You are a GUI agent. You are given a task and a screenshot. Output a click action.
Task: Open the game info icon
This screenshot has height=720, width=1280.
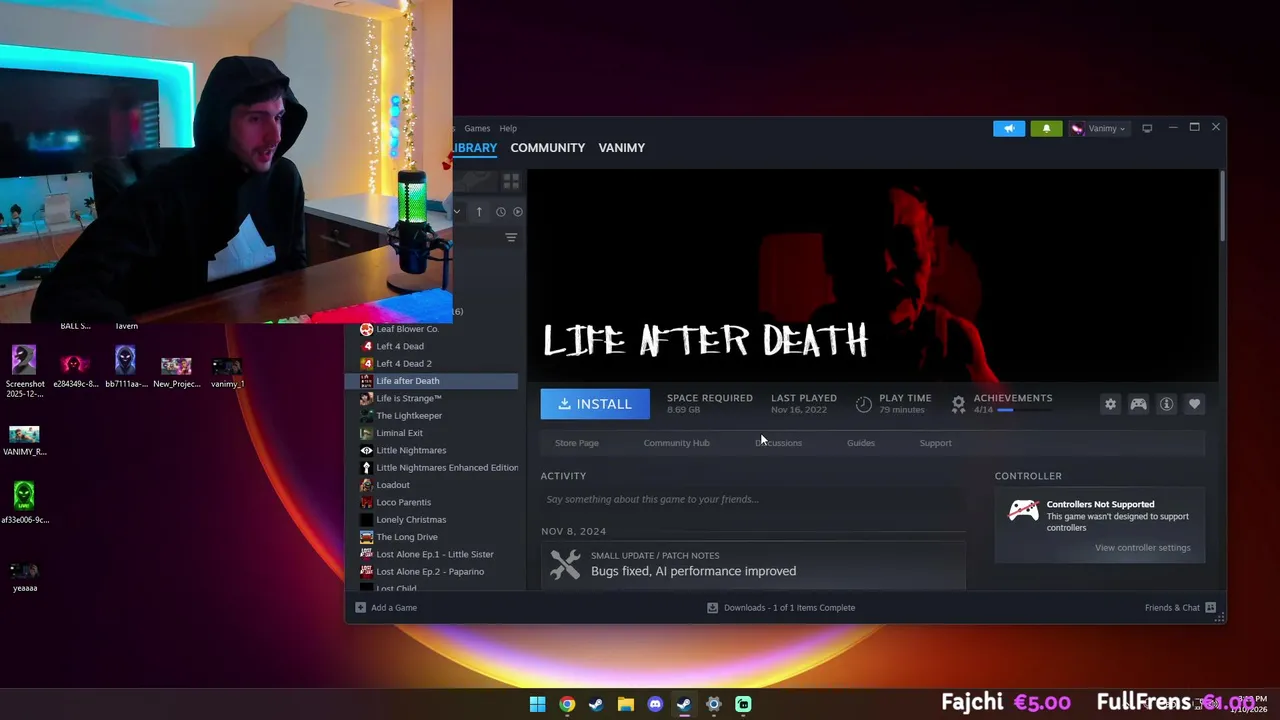(x=1166, y=404)
